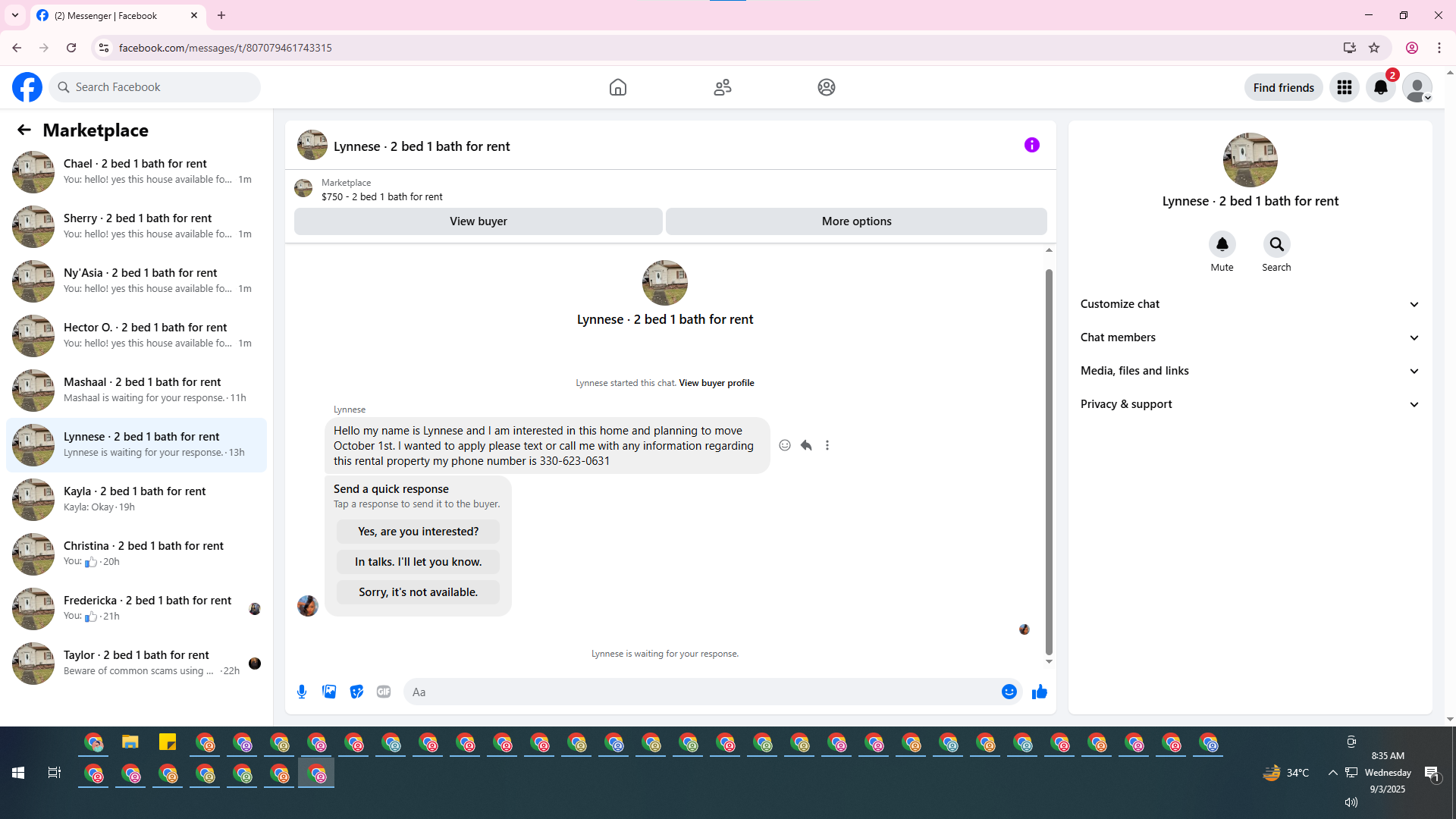Attach a photo or file
Image resolution: width=1456 pixels, height=819 pixels.
(329, 692)
